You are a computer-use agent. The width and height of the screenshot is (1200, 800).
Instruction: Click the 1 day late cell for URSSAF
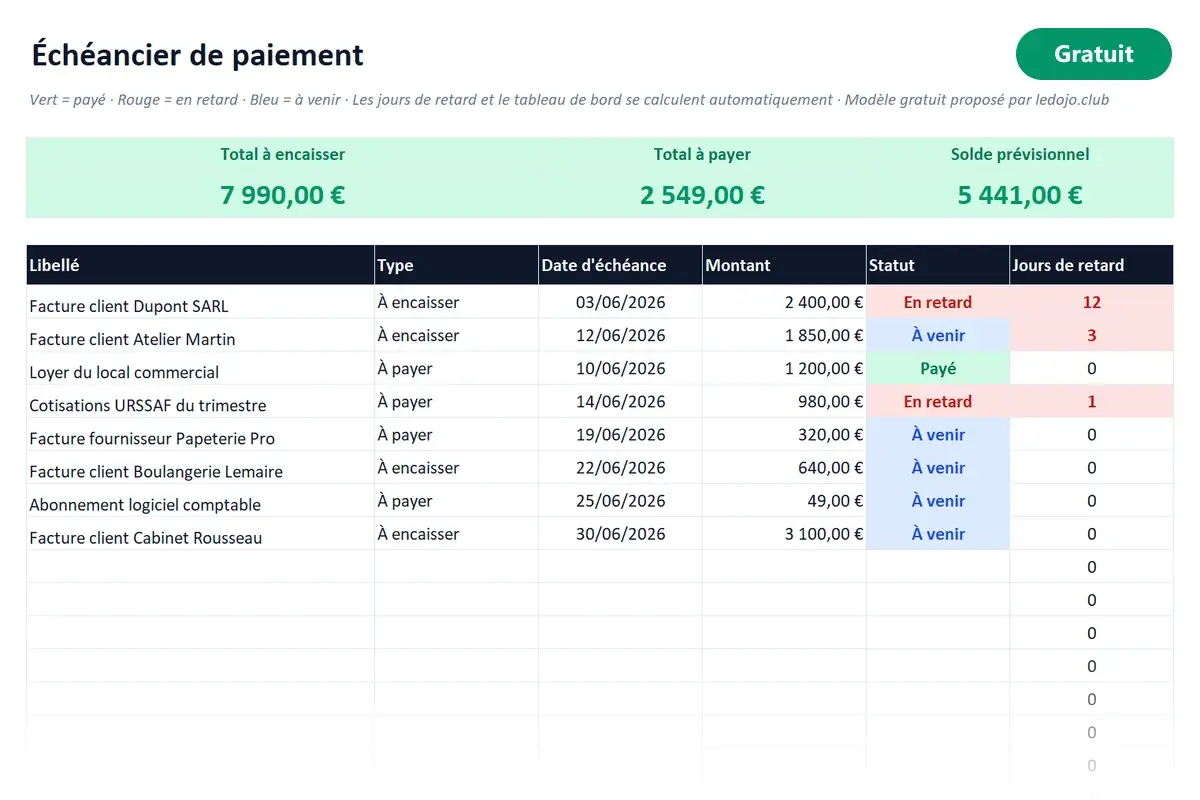point(1091,401)
